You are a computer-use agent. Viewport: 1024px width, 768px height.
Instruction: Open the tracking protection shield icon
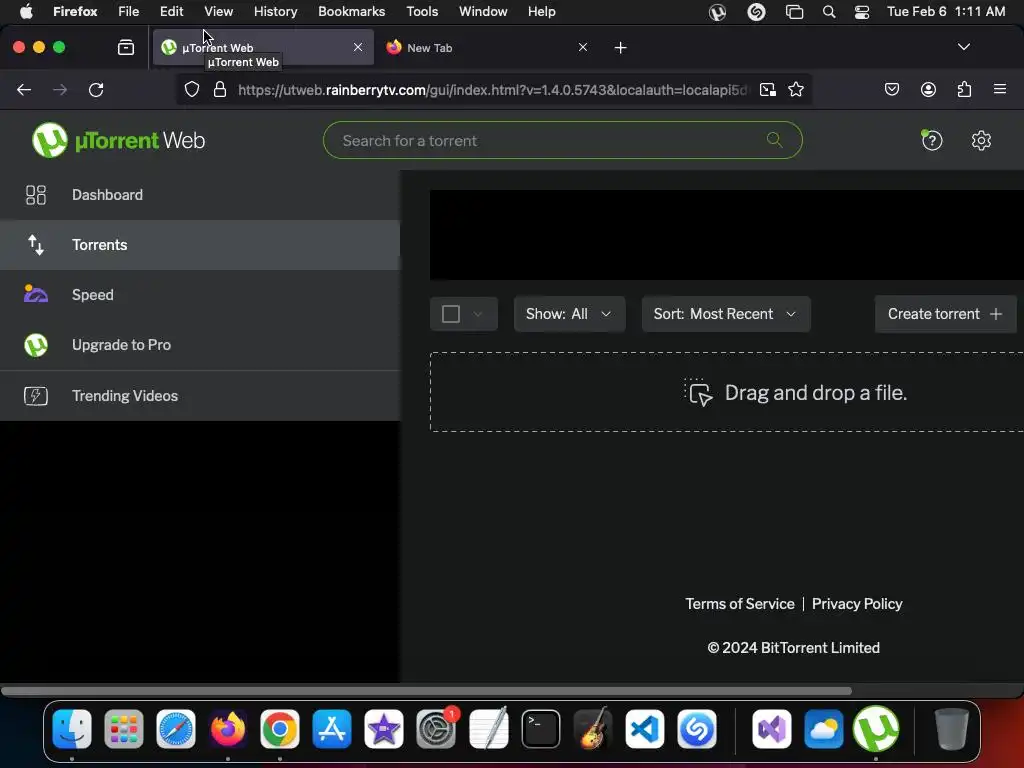point(191,89)
